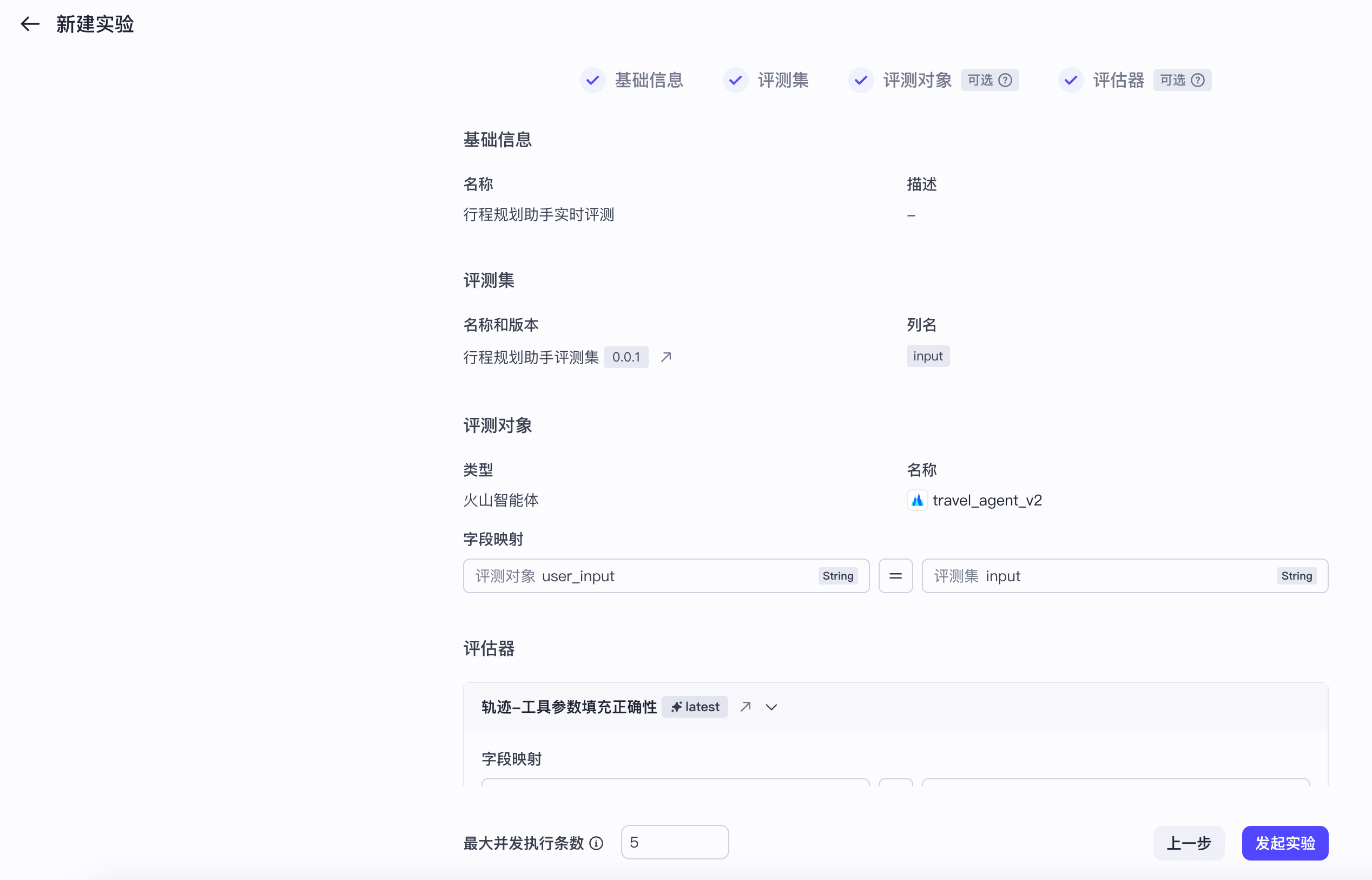
Task: Open help icon beside 评估器 可选
Action: (1198, 80)
